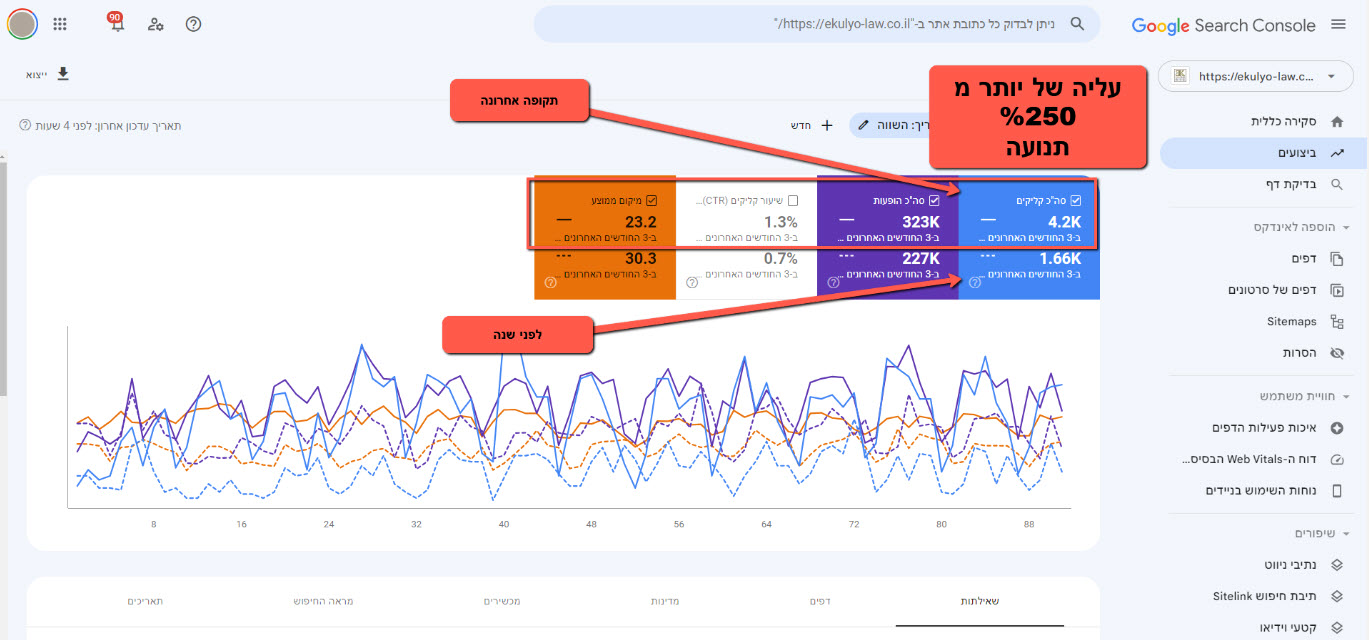Toggle the מיקום ממוצע checkbox
Screen dimensions: 1369x640
(x=652, y=200)
